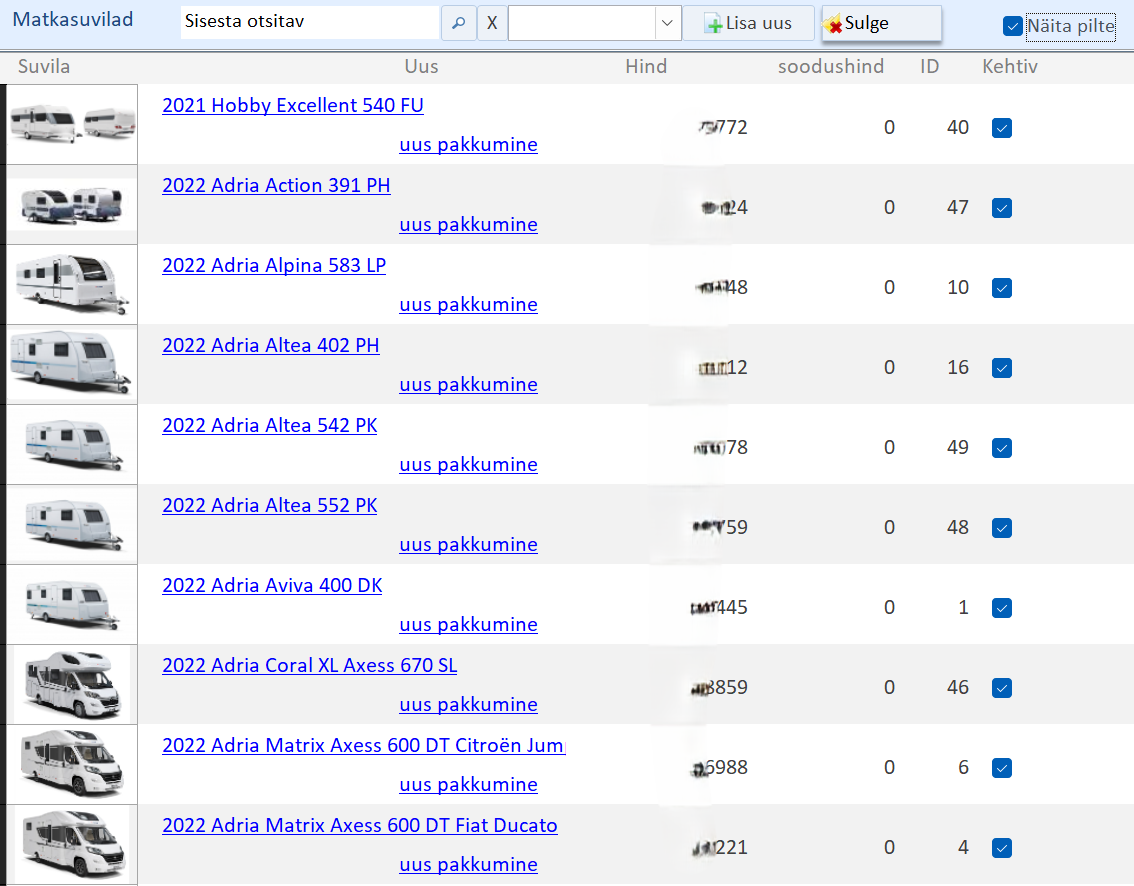
Task: Click the Hobby Excellent 540 FU caravan thumbnail
Action: (x=72, y=124)
